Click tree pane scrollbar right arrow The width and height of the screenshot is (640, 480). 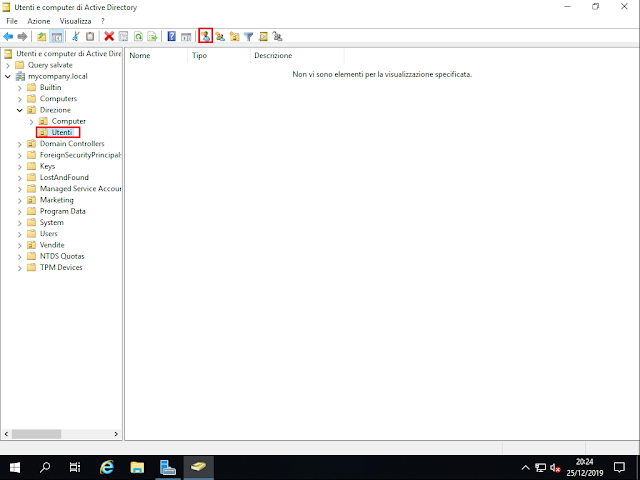point(116,434)
